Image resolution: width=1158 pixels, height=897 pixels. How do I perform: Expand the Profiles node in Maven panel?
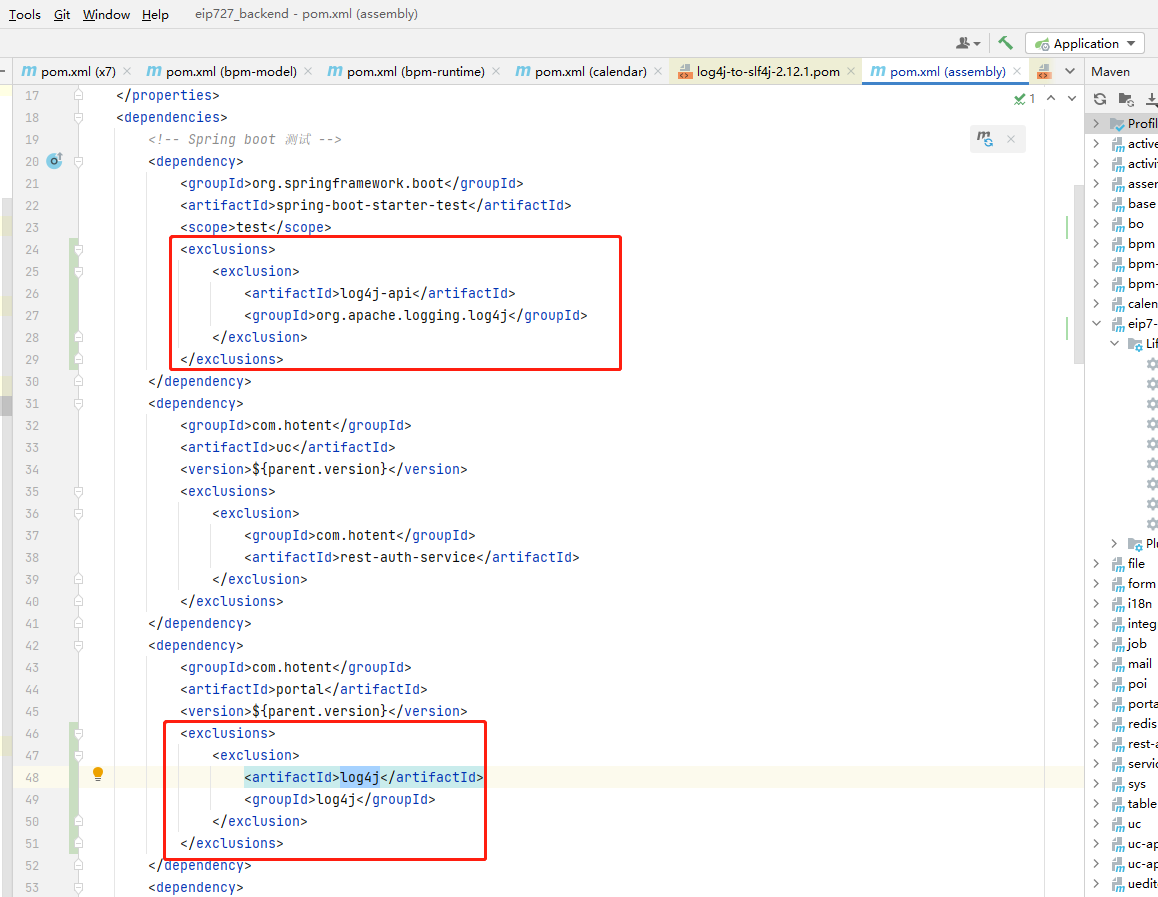(1096, 124)
